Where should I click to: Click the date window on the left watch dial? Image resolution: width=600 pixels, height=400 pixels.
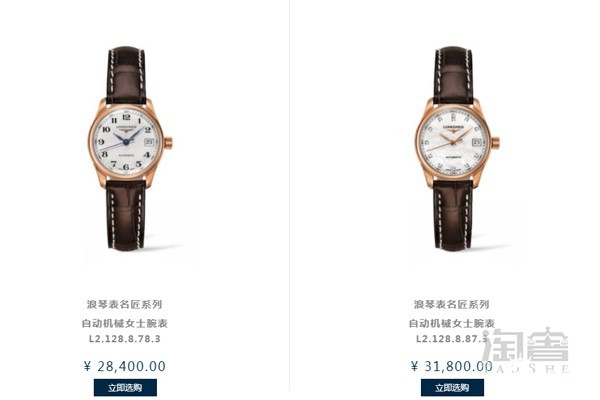tap(149, 142)
